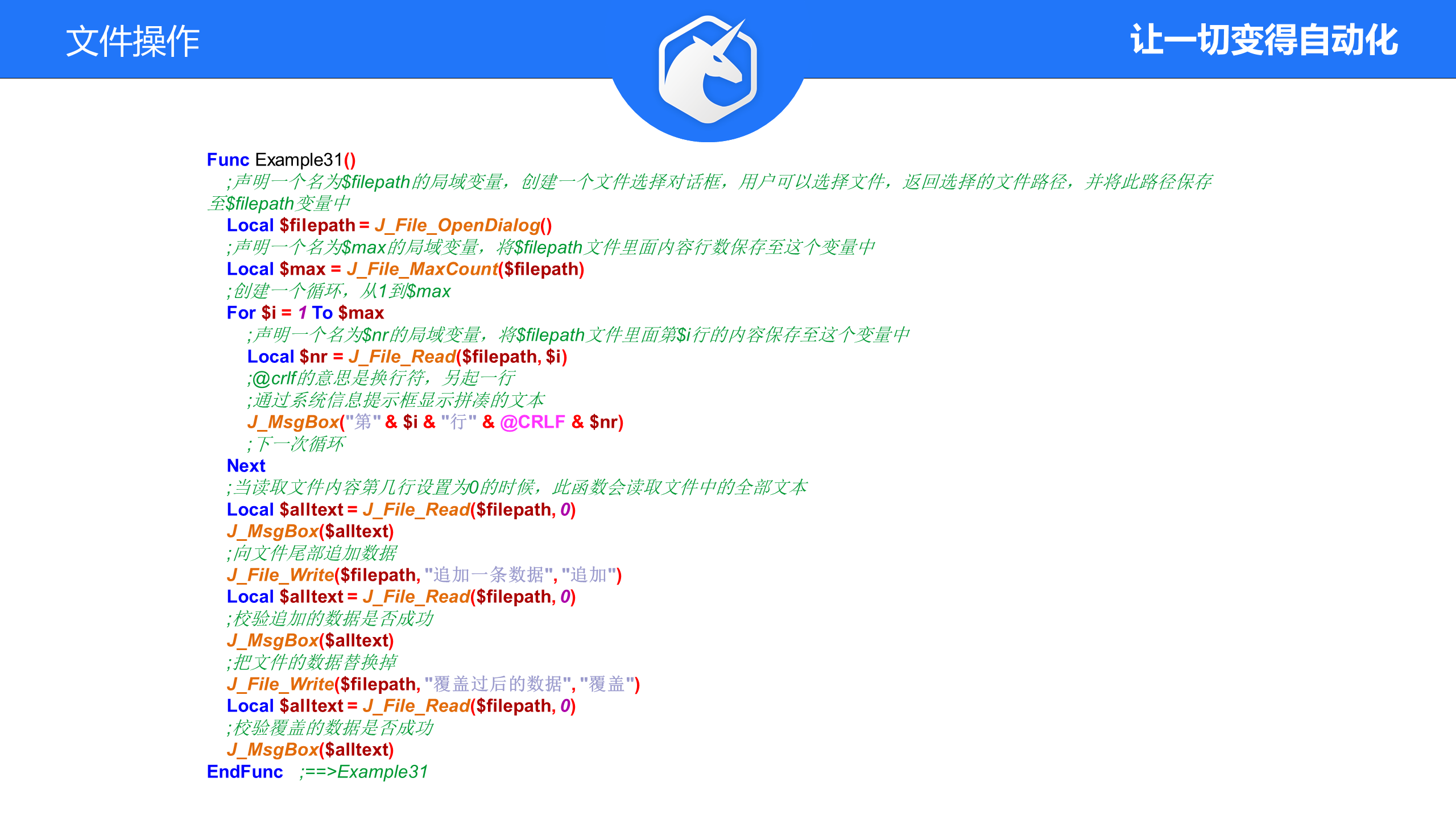Click the comment 创建一个循环，从1到$max
The height and width of the screenshot is (819, 1456).
point(338,291)
